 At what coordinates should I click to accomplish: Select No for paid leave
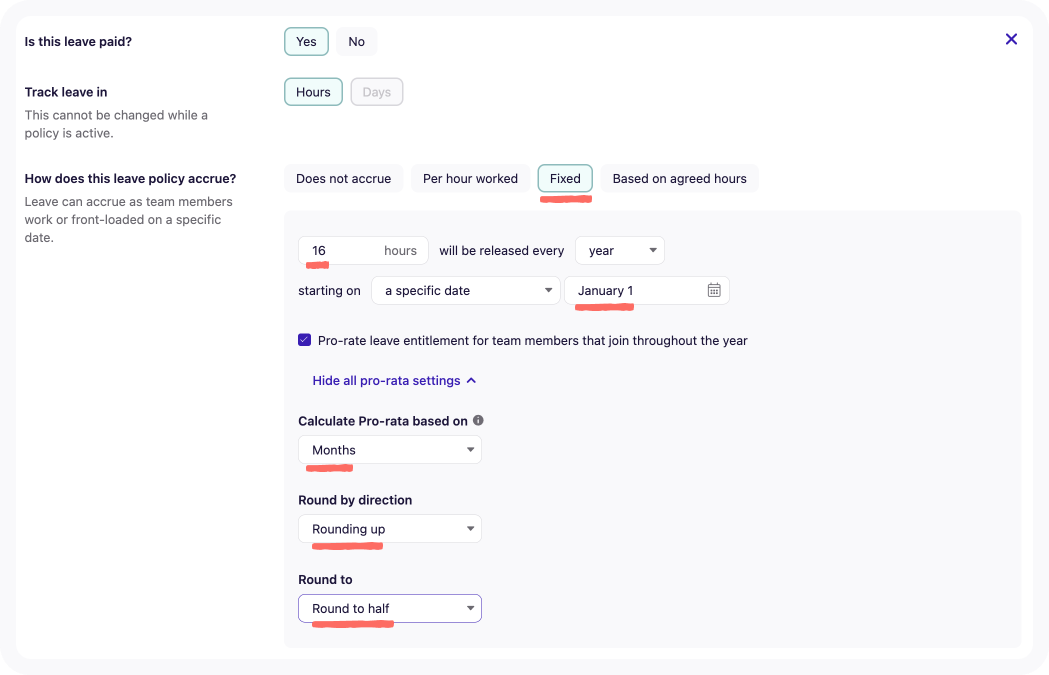pyautogui.click(x=357, y=41)
